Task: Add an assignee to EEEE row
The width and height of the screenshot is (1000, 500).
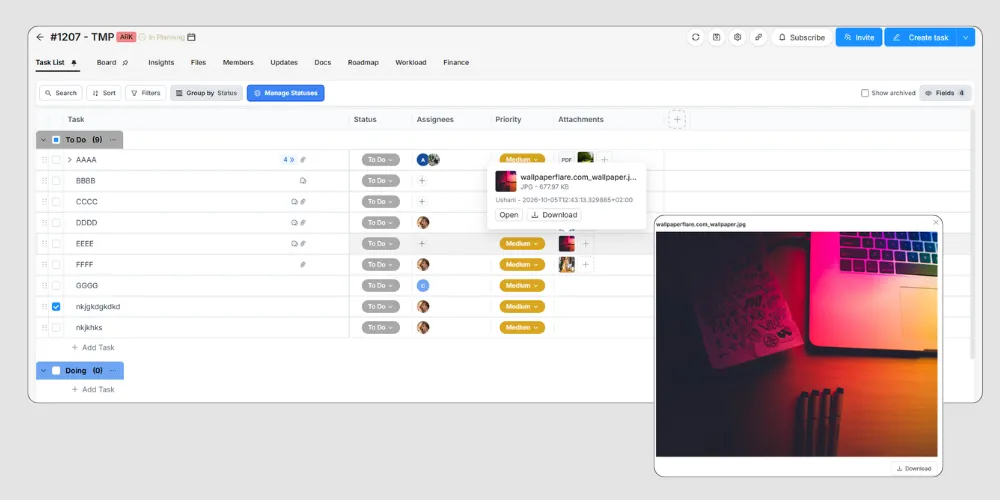Action: [x=422, y=244]
